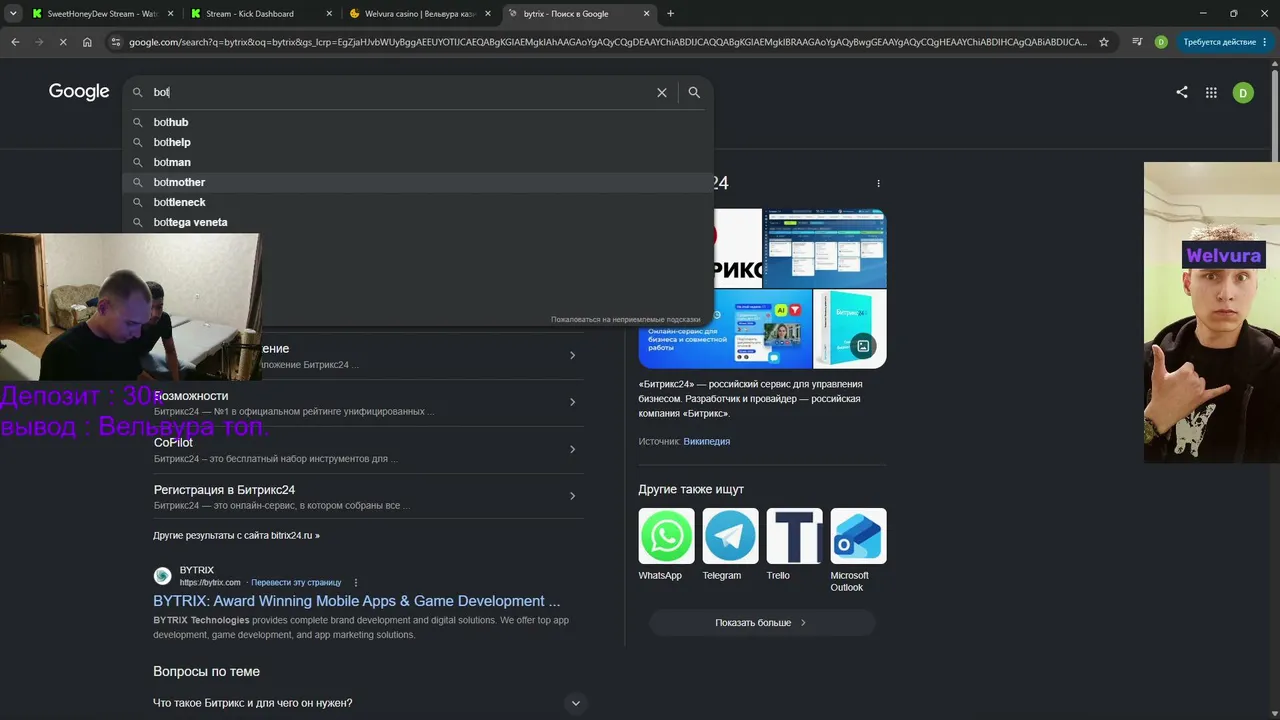
Task: Open 'Другие результаты с сайта bitrix24.ru'
Action: [236, 535]
